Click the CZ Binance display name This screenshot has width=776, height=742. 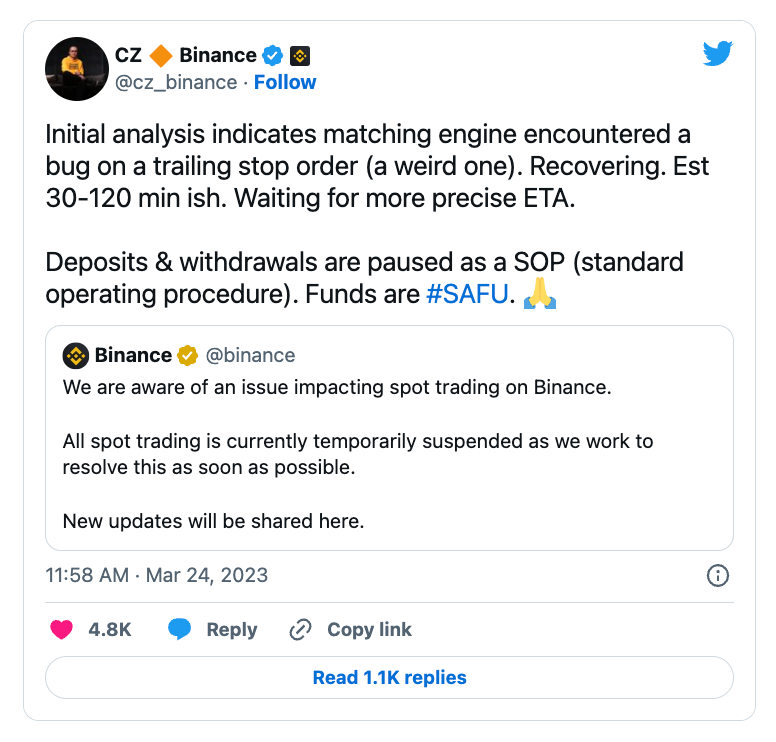pos(188,56)
